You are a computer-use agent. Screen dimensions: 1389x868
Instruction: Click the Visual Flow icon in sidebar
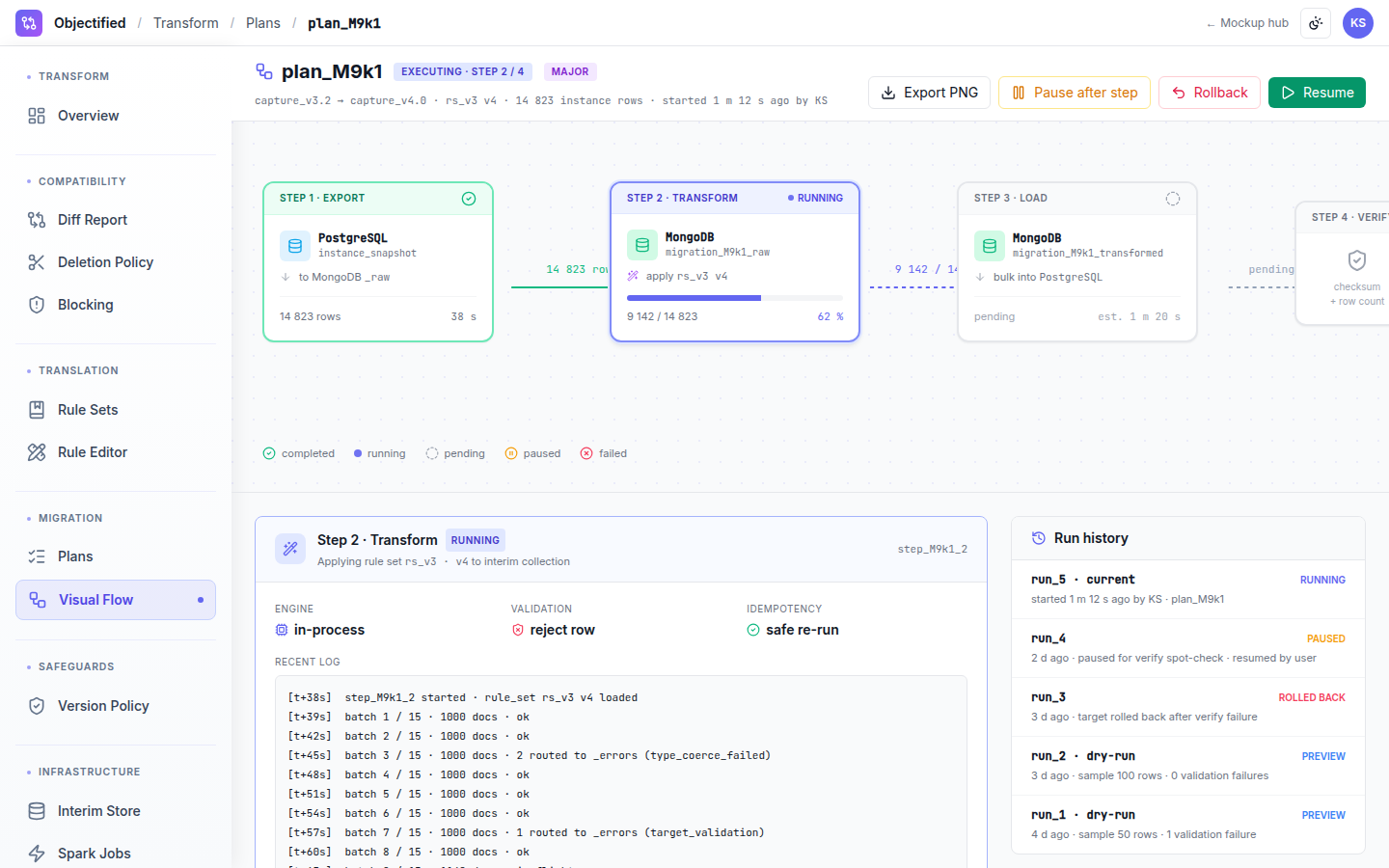coord(38,600)
